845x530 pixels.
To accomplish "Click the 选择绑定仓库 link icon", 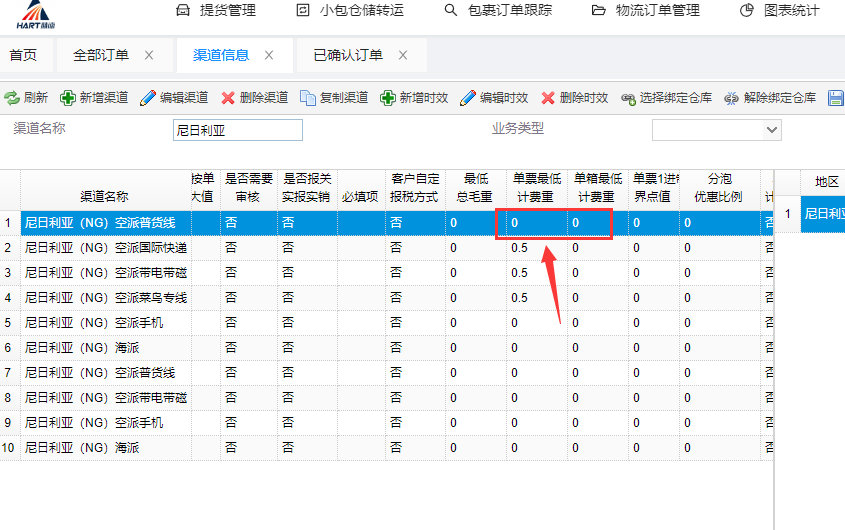I will tap(628, 98).
